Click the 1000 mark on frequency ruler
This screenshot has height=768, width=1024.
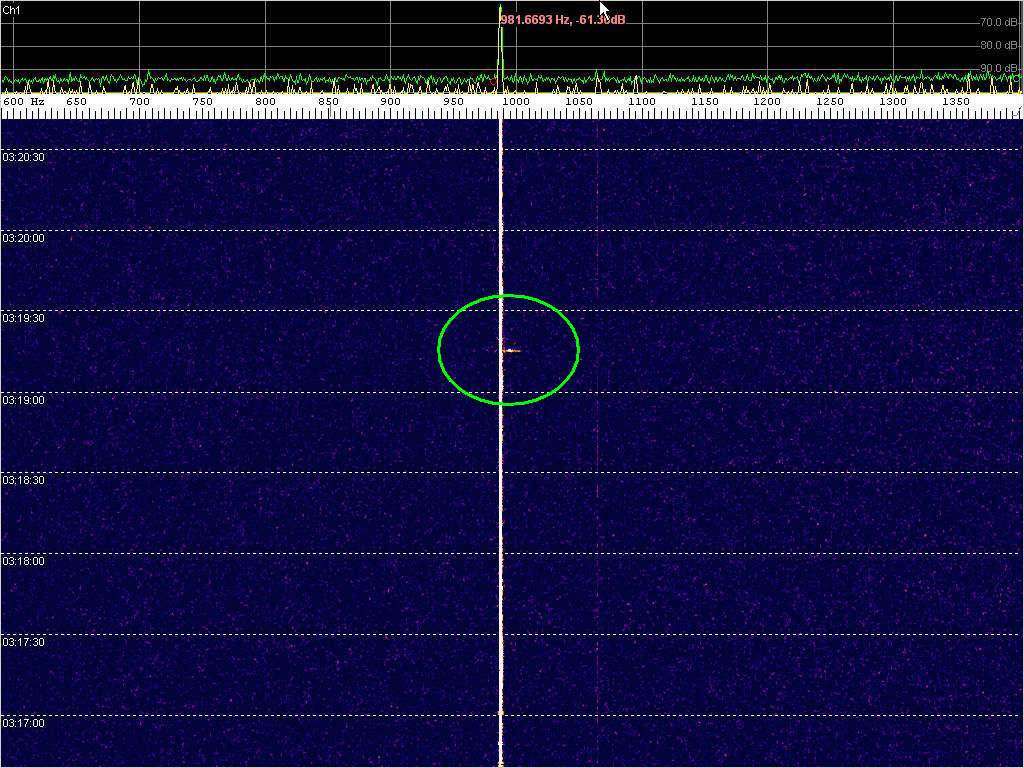coord(516,102)
